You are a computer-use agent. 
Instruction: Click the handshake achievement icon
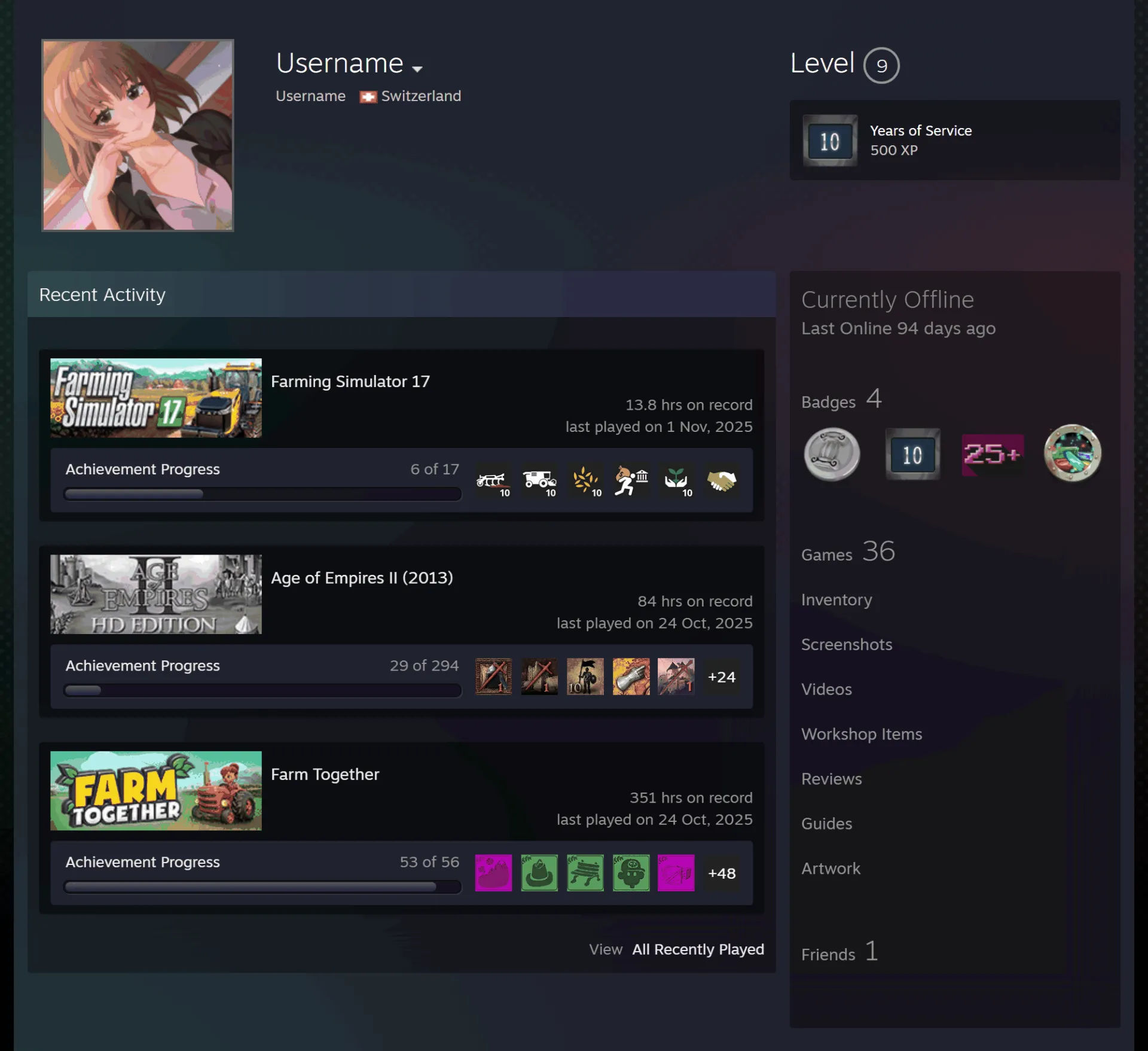point(722,480)
